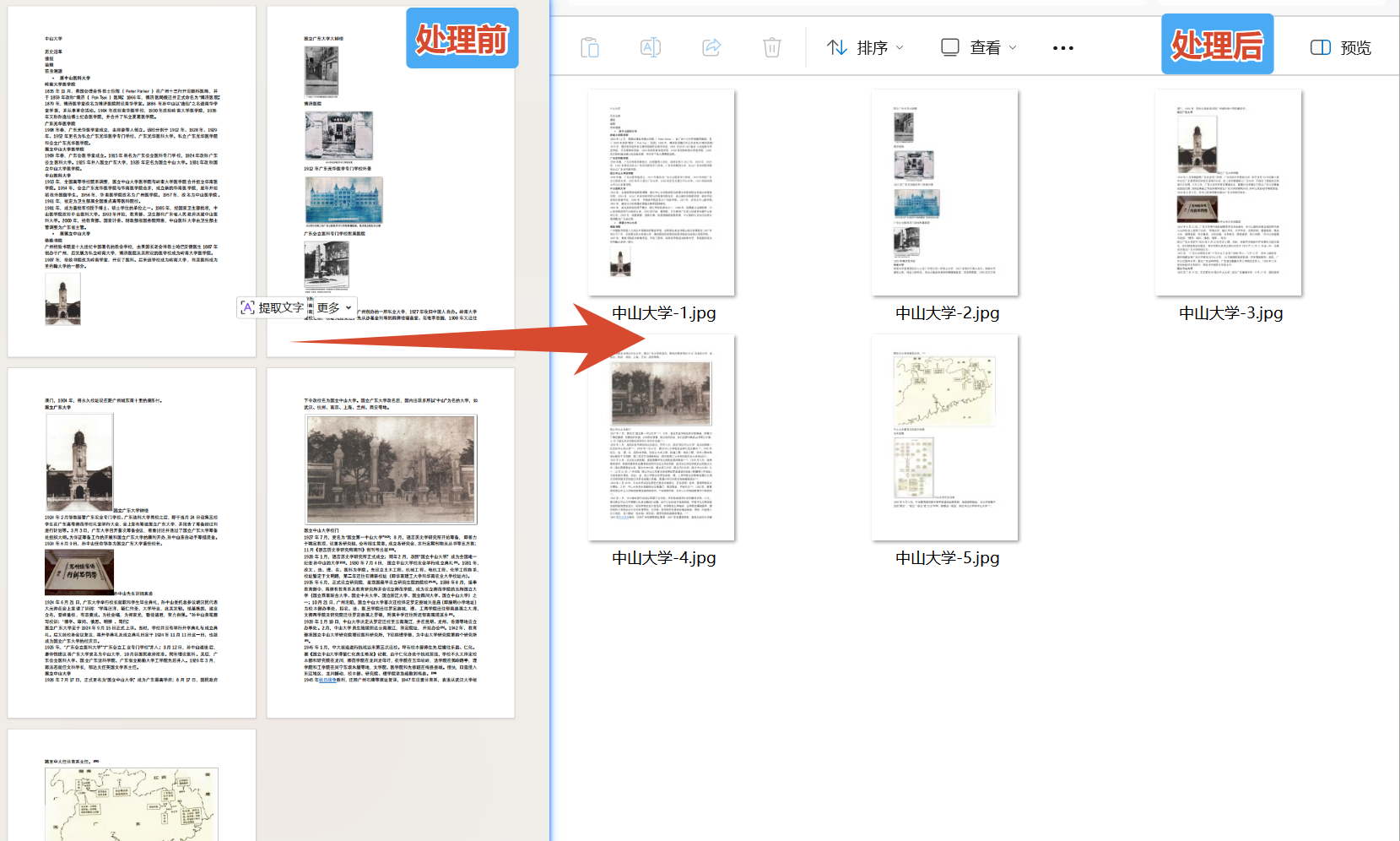Viewport: 1400px width, 841px height.
Task: Click the paste clipboard icon in Explorer toolbar
Action: pyautogui.click(x=590, y=47)
